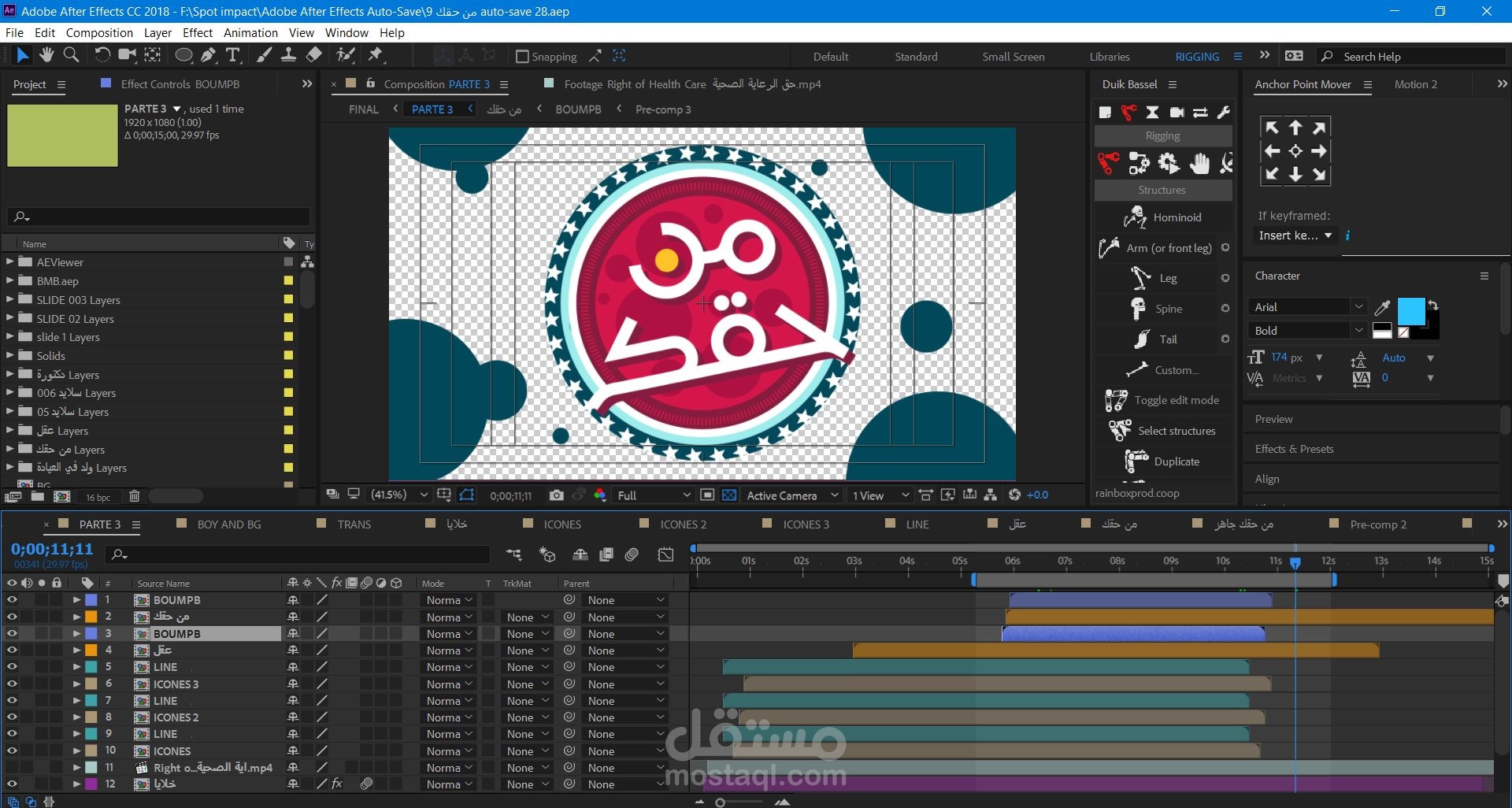Click the Duik Hominoid structure icon
The width and height of the screenshot is (1512, 808).
tap(1135, 217)
